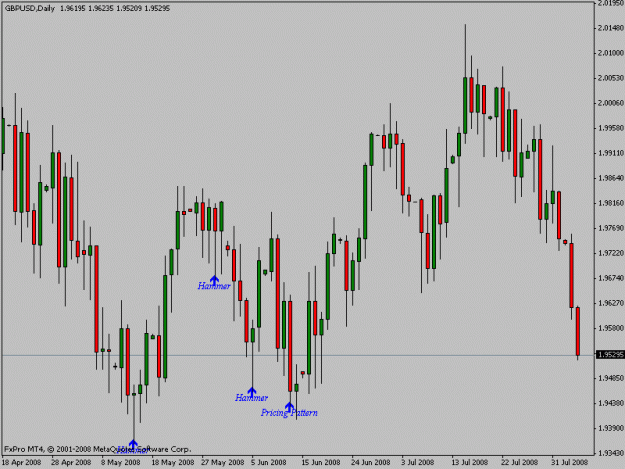This screenshot has height=469, width=625.
Task: Click the 3 Jul 2008 date label
Action: 418,462
